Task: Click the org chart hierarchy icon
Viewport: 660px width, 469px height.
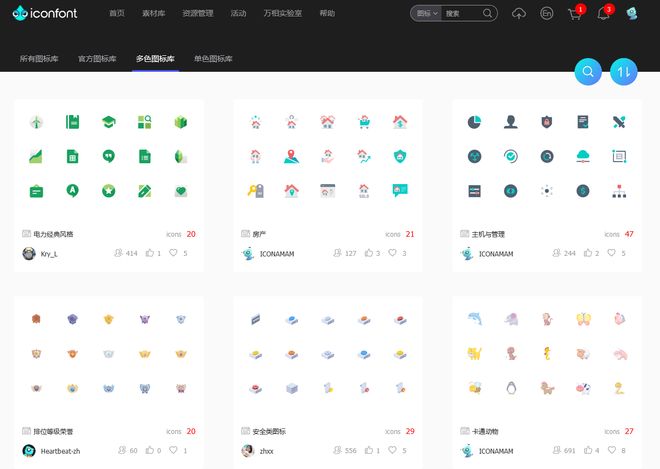Action: click(x=619, y=191)
